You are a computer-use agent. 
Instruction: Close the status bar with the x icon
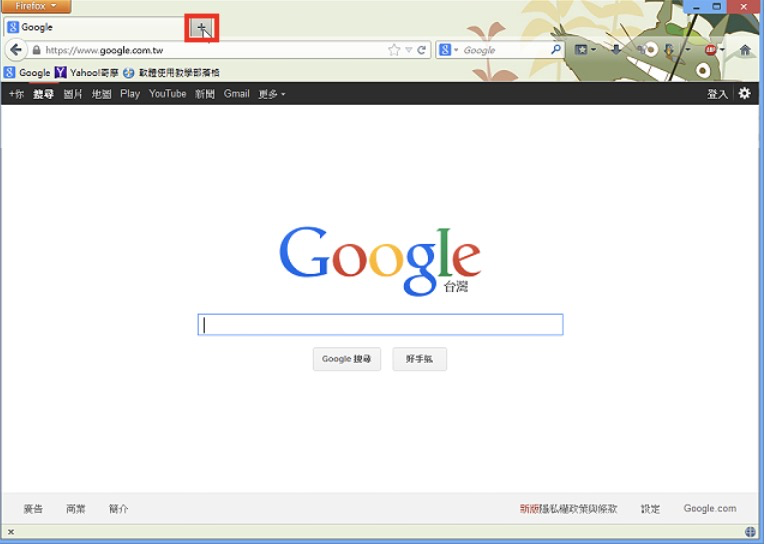tap(11, 532)
